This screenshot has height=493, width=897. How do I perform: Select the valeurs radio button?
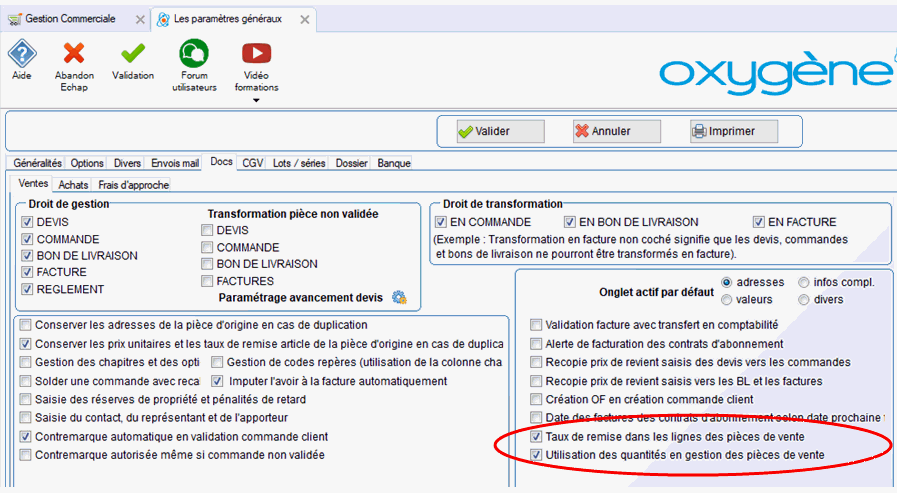[x=727, y=299]
